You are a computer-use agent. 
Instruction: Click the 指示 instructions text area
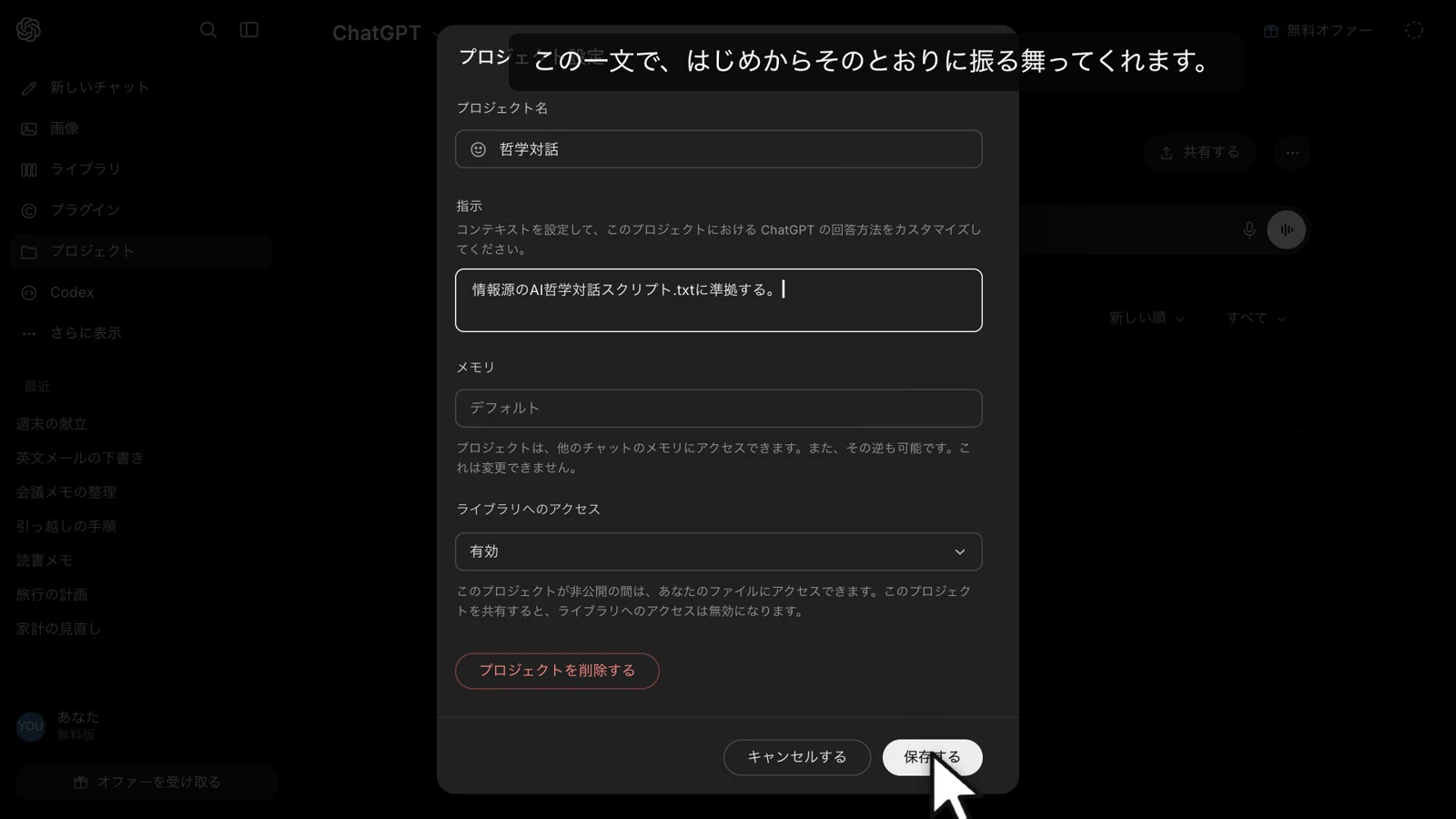coord(719,300)
